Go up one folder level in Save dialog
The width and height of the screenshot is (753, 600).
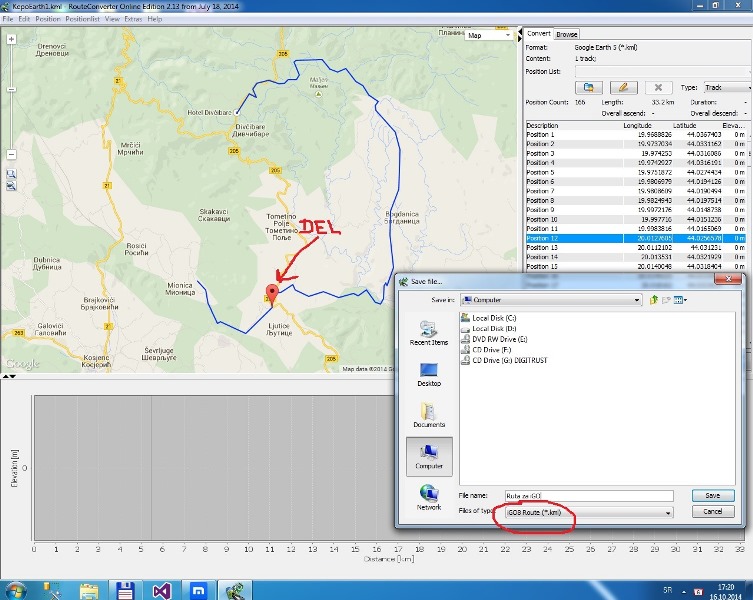click(x=653, y=299)
